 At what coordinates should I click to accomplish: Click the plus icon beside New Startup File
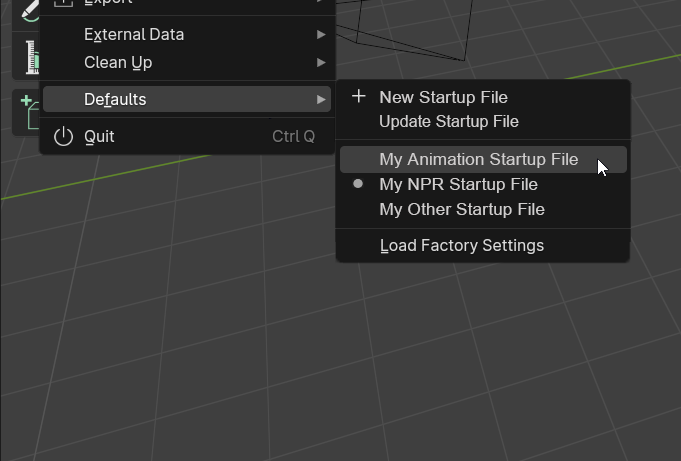(359, 96)
